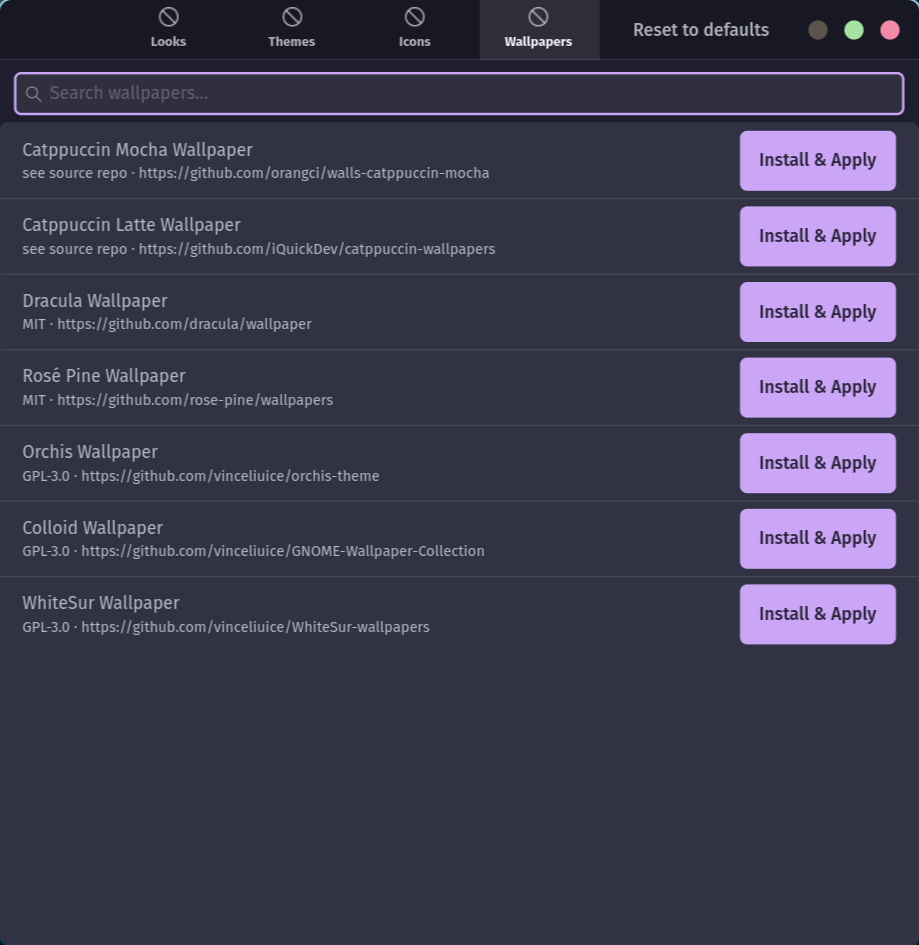Click the search magnifier icon
Viewport: 919px width, 945px height.
point(34,94)
